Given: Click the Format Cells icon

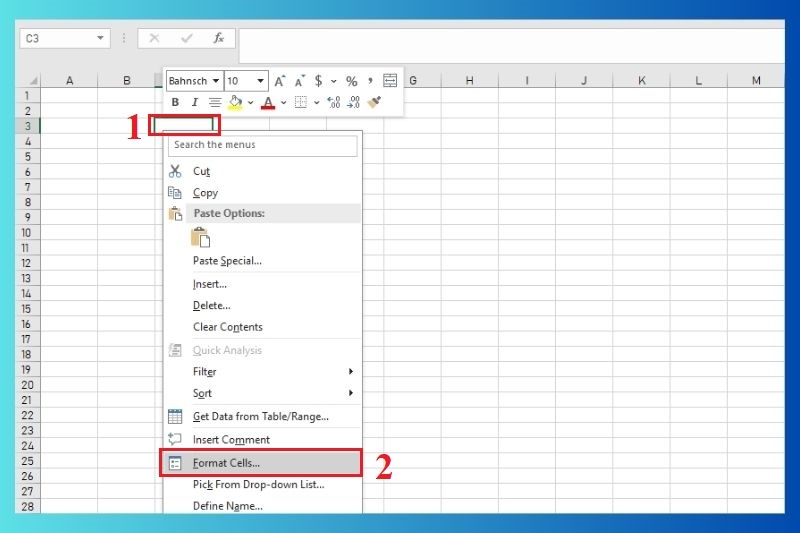Looking at the screenshot, I should click(175, 463).
